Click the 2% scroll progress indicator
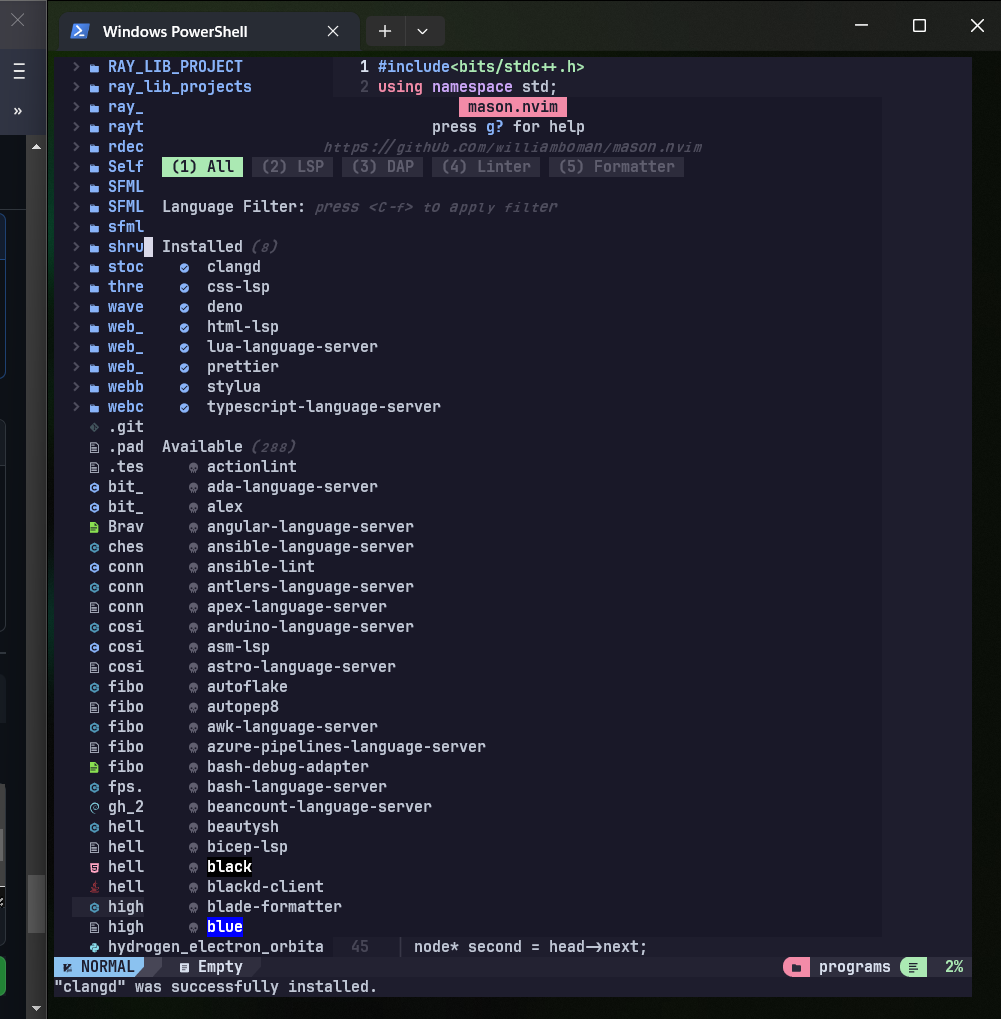Viewport: 1001px width, 1019px height. pyautogui.click(x=954, y=966)
